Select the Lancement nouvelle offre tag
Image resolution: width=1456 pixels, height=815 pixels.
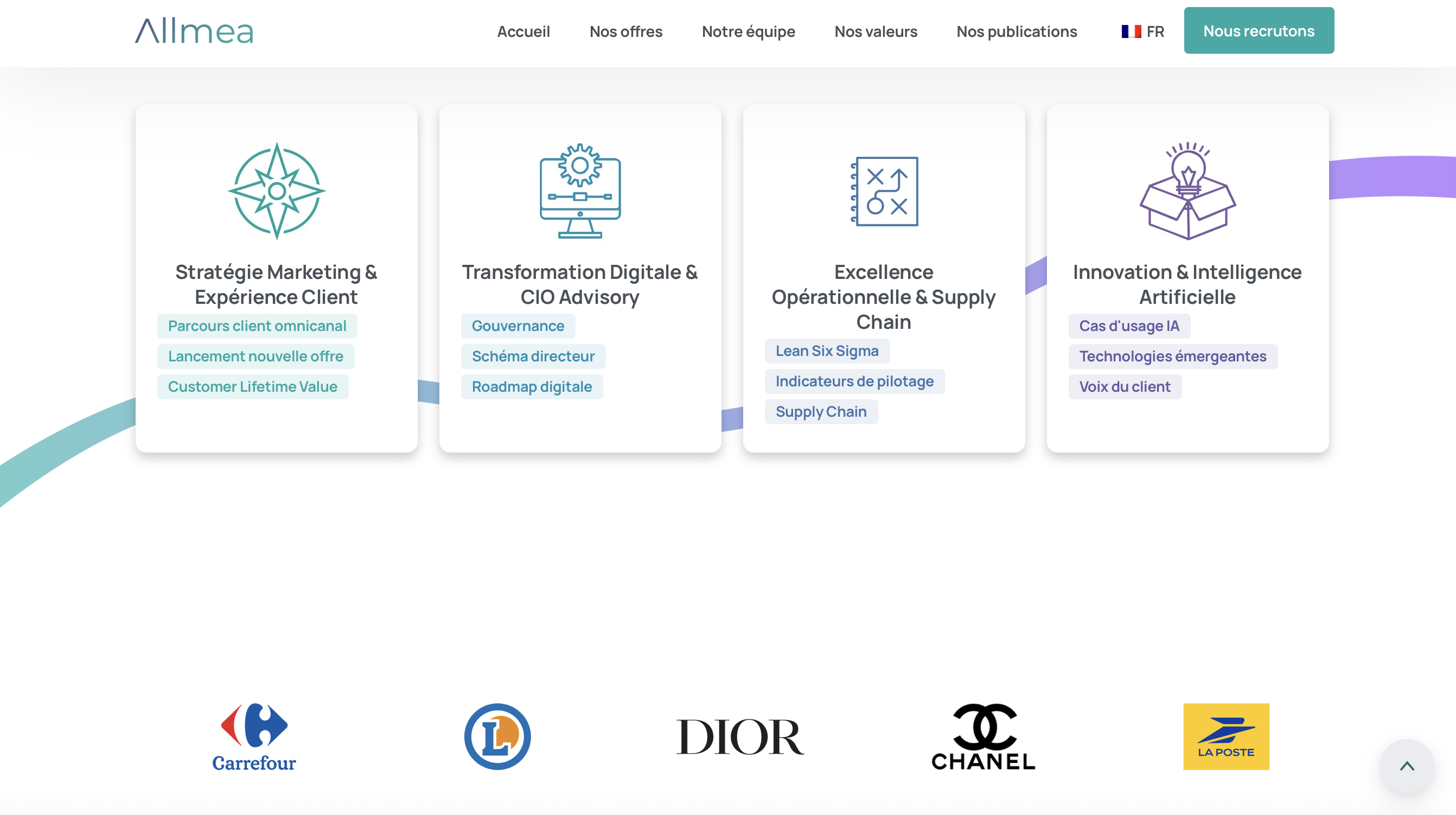[256, 356]
